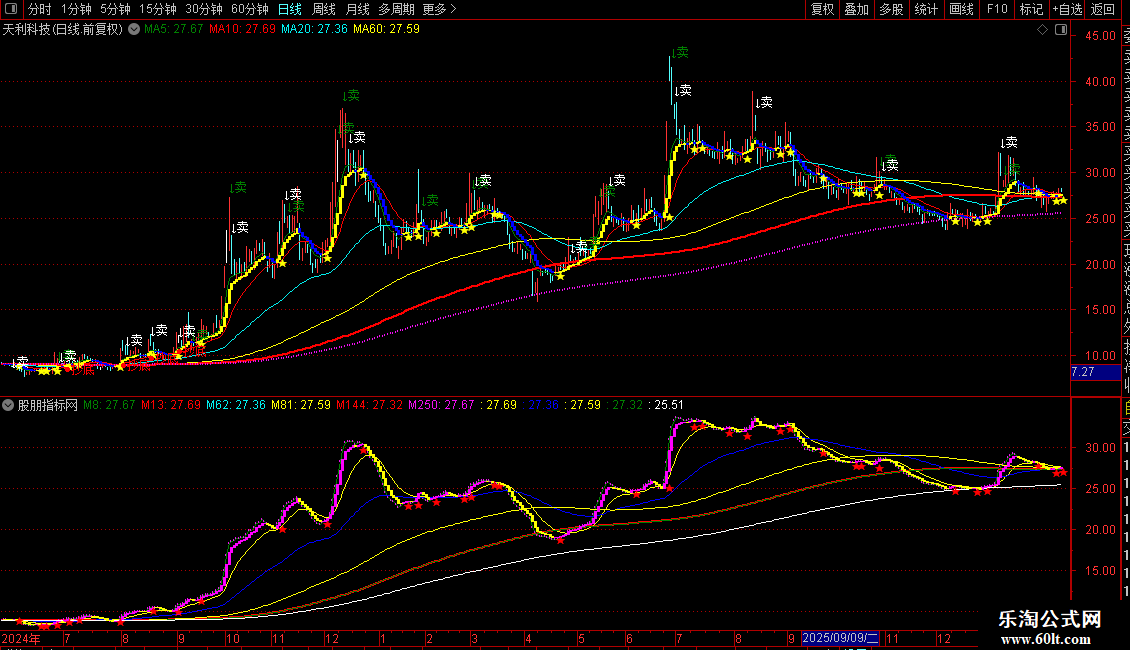Open the 复权 adjustment menu

click(x=822, y=9)
